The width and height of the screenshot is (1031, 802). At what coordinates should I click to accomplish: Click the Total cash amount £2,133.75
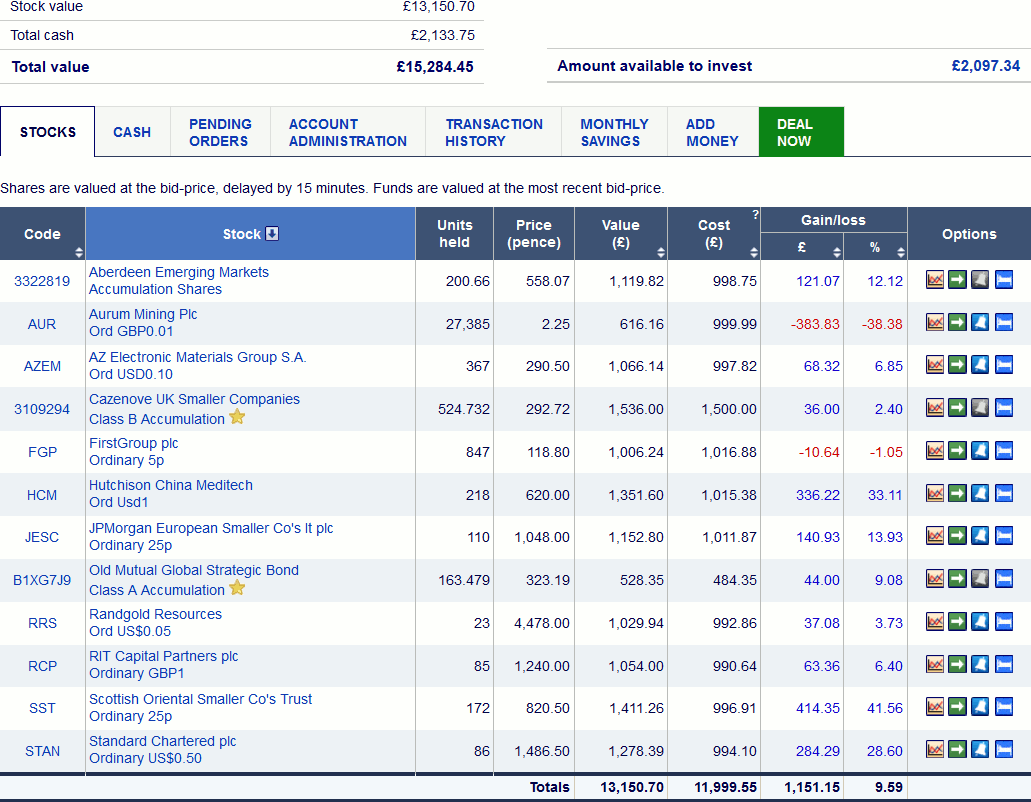(443, 35)
